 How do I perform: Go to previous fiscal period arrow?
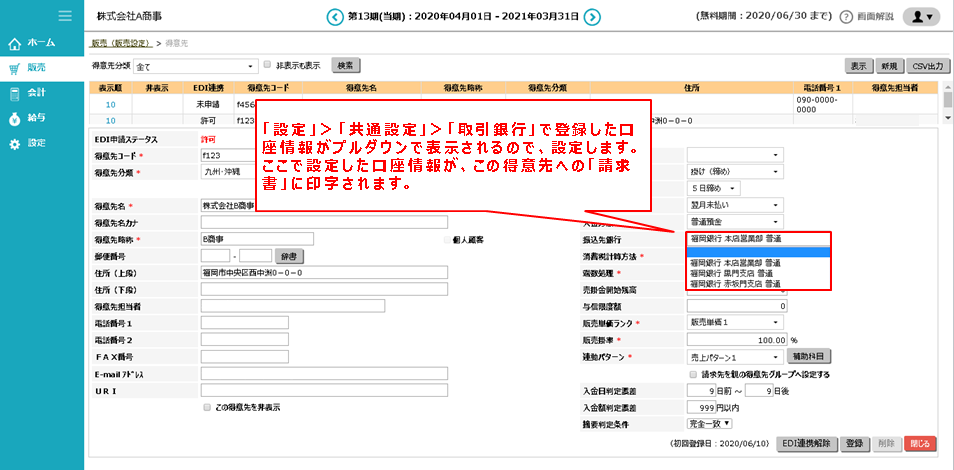pyautogui.click(x=334, y=16)
